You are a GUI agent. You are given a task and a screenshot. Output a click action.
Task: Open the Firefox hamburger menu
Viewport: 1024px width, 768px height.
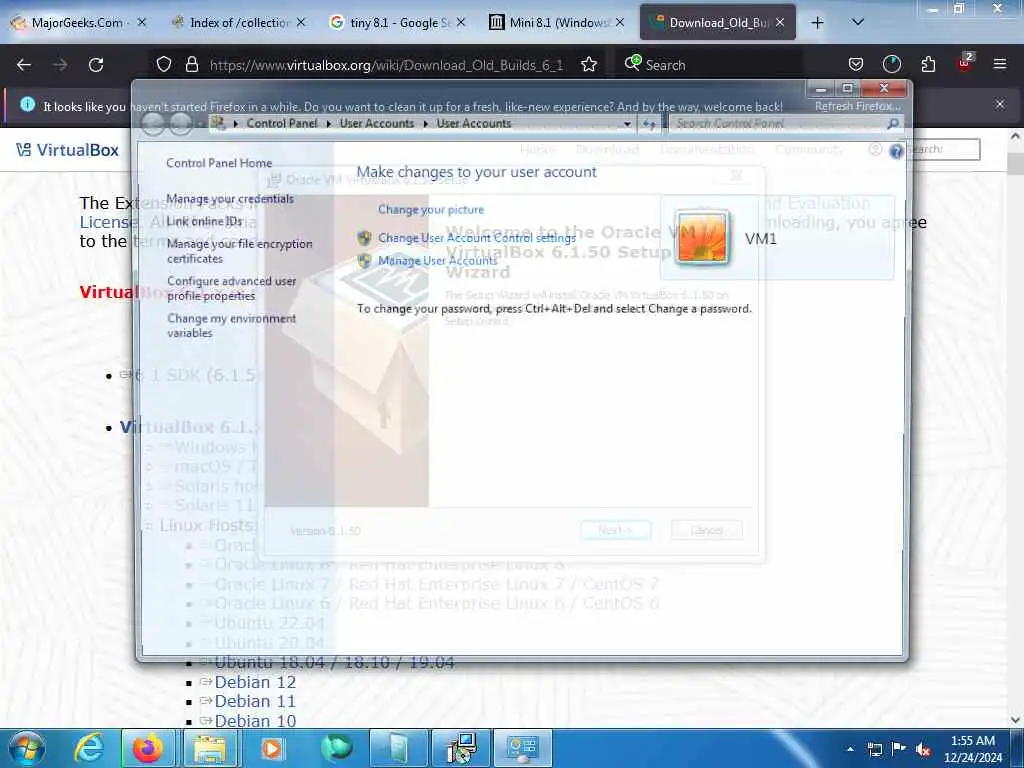(x=1000, y=64)
